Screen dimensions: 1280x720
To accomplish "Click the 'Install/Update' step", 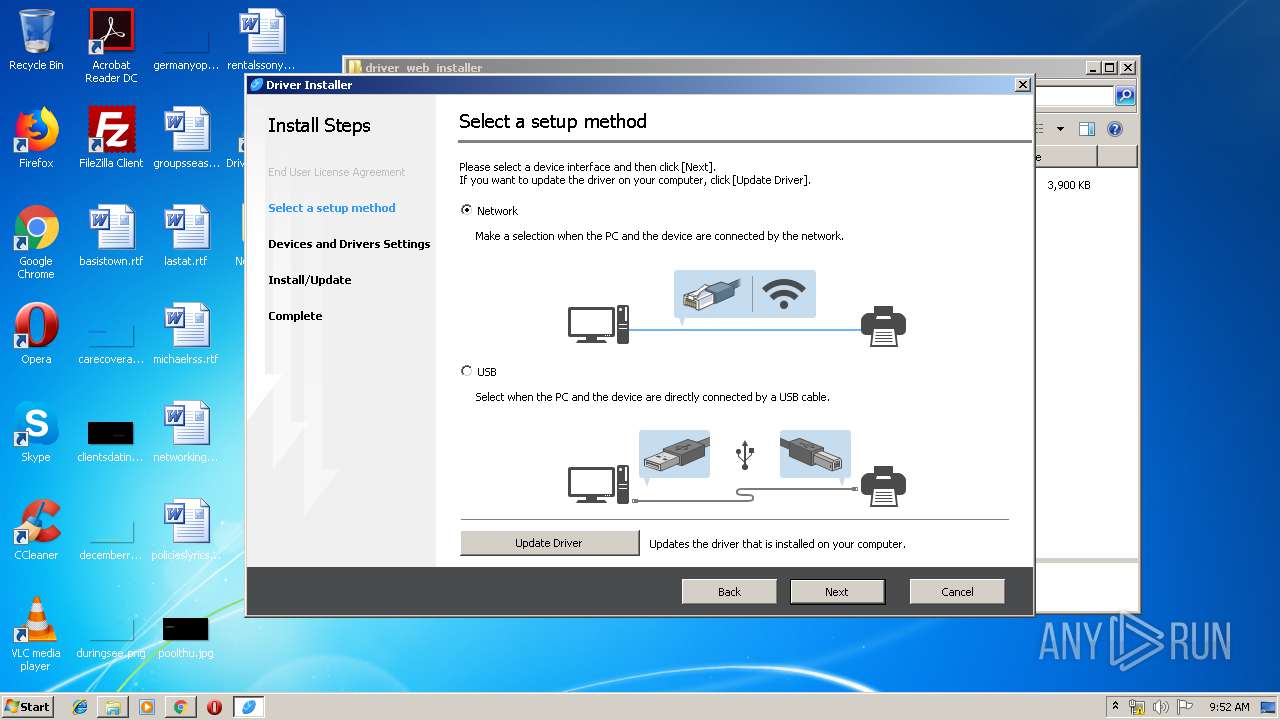I will coord(310,280).
